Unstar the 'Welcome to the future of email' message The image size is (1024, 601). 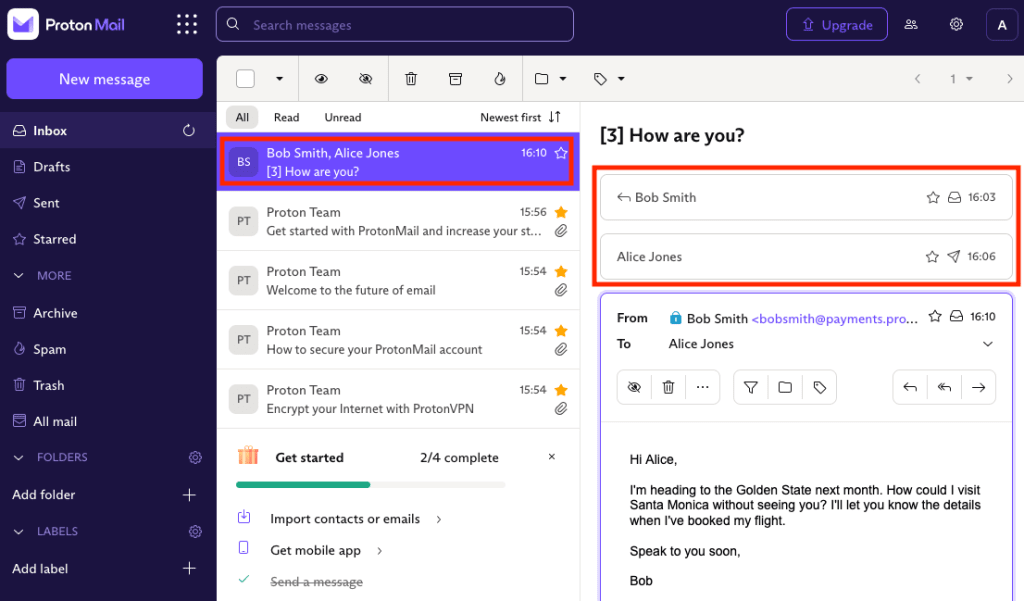point(561,270)
